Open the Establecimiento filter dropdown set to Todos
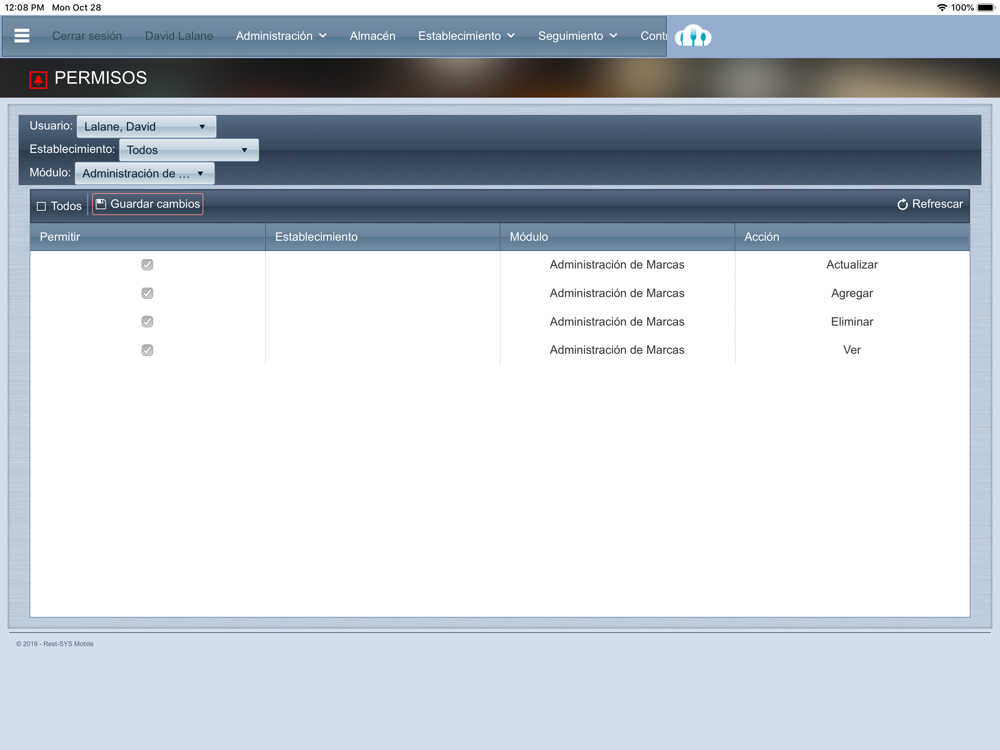This screenshot has height=750, width=1000. [189, 150]
